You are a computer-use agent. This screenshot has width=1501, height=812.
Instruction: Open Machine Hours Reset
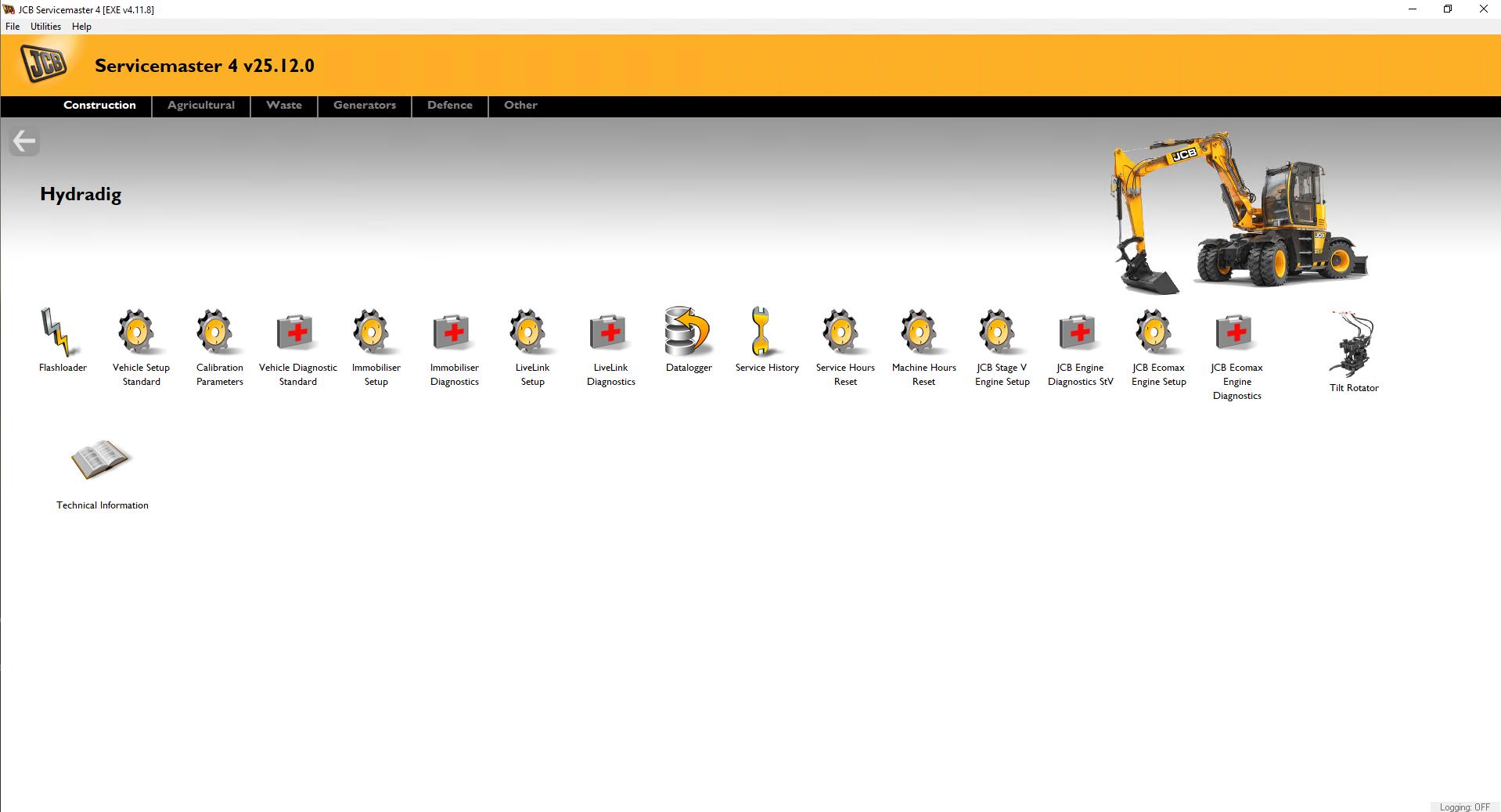coord(923,332)
